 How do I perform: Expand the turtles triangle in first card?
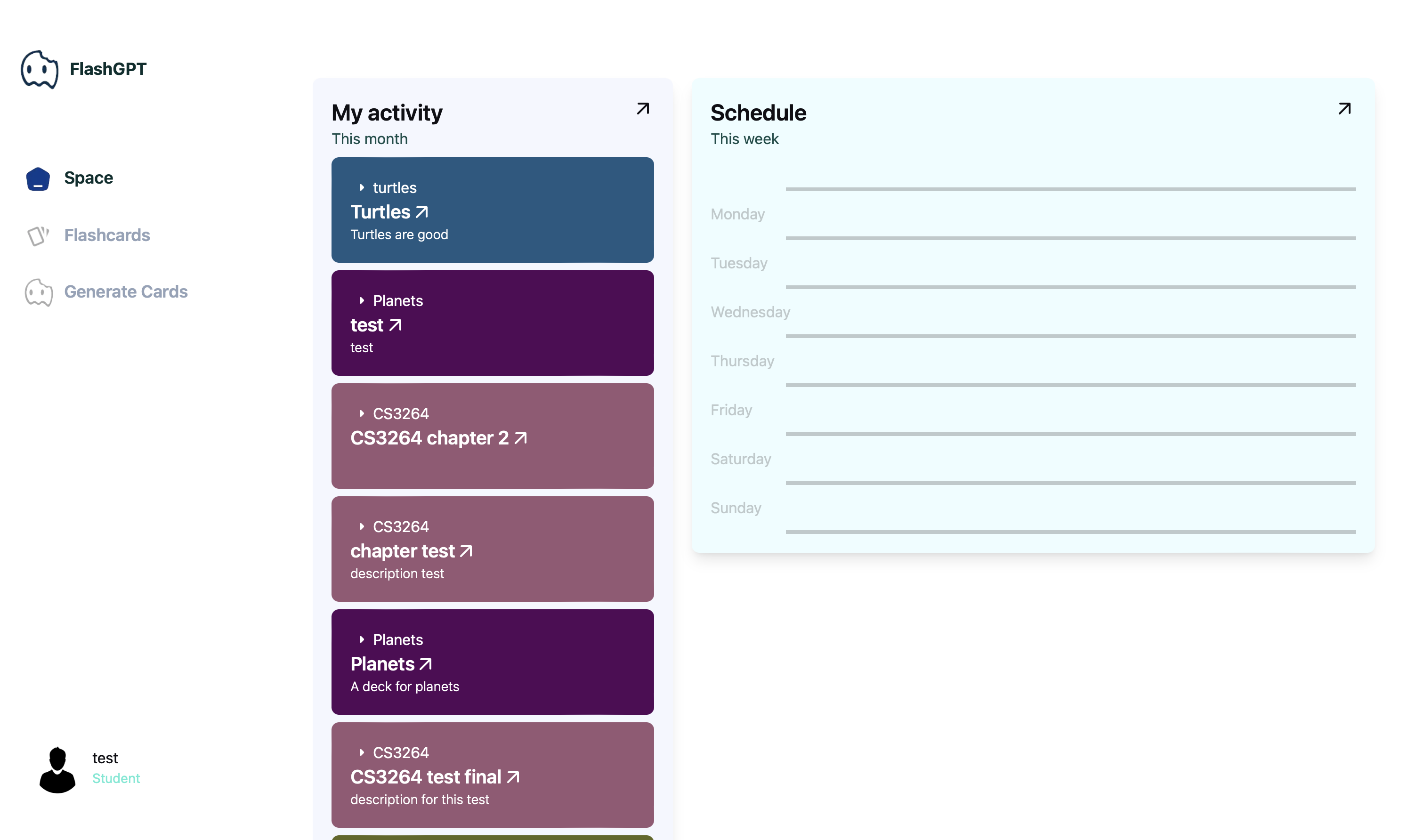pos(362,187)
